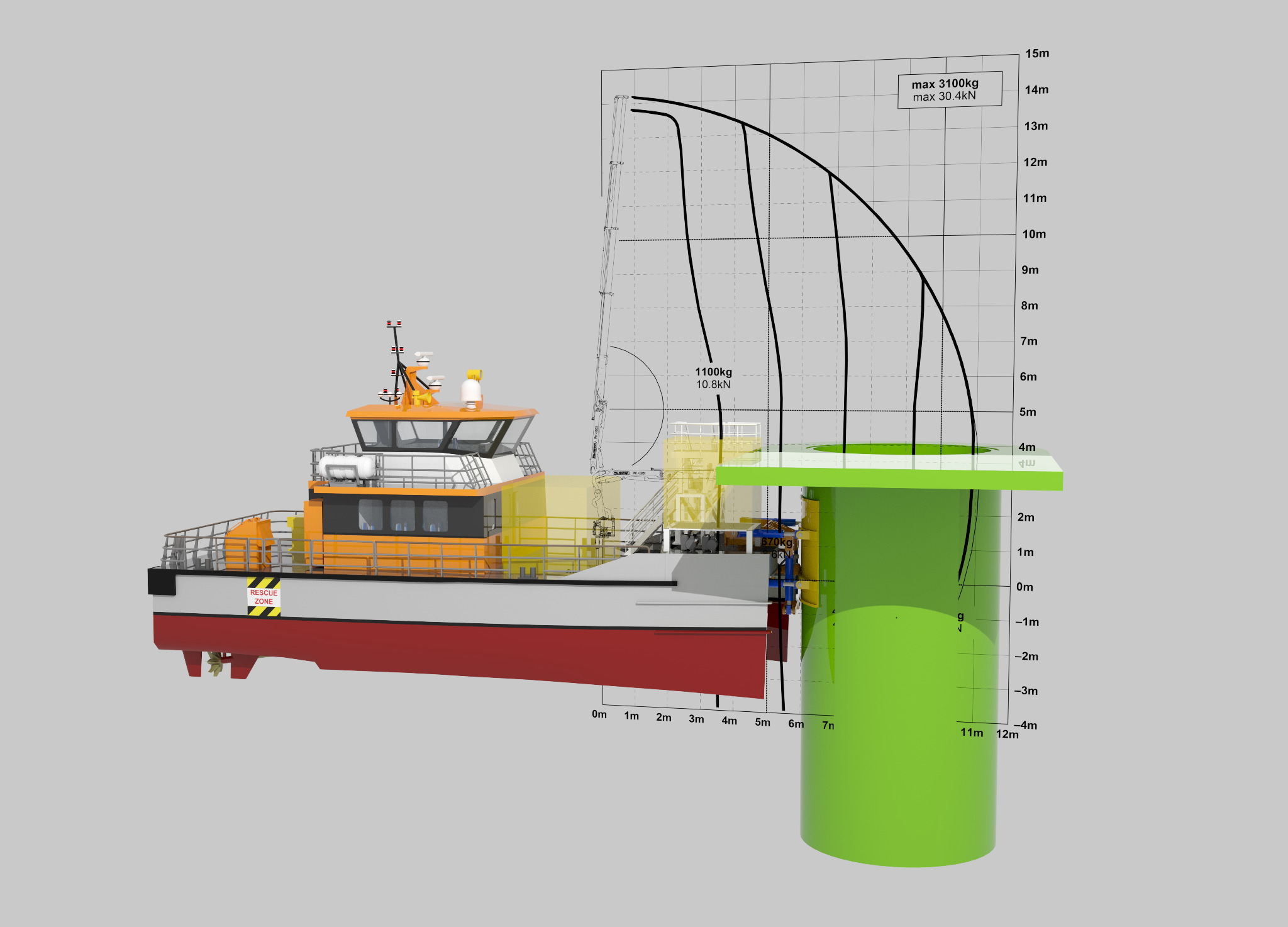This screenshot has width=1288, height=927.
Task: Click the white tank on the upper deck
Action: pyautogui.click(x=347, y=468)
